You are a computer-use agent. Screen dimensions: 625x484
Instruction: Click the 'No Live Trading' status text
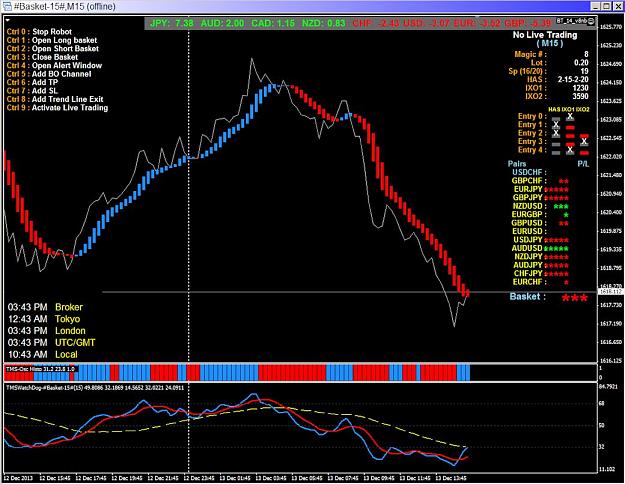point(545,35)
